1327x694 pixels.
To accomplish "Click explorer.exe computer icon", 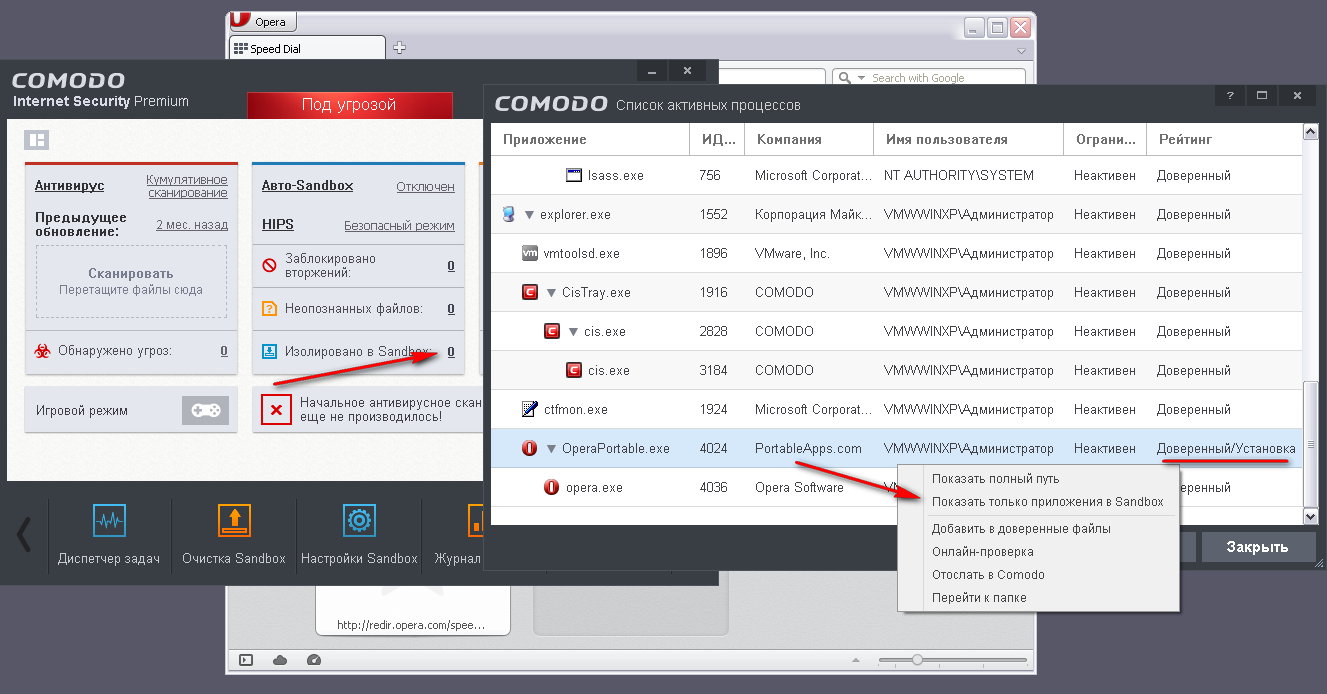I will click(x=509, y=214).
